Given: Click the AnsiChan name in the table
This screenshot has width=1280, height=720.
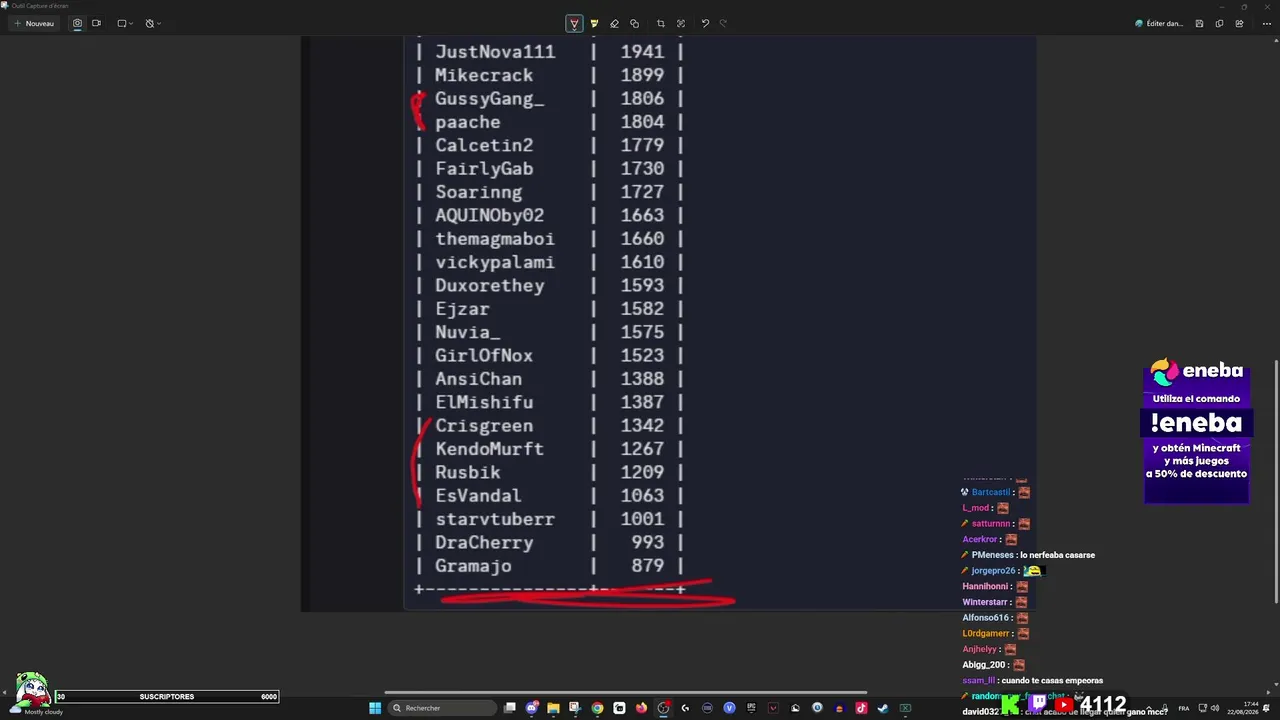Looking at the screenshot, I should pyautogui.click(x=479, y=379).
